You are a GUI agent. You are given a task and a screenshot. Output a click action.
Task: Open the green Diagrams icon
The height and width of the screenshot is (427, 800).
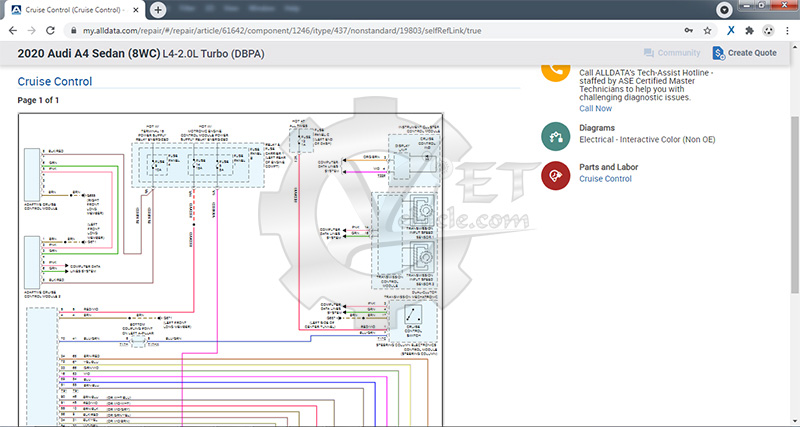(x=556, y=136)
